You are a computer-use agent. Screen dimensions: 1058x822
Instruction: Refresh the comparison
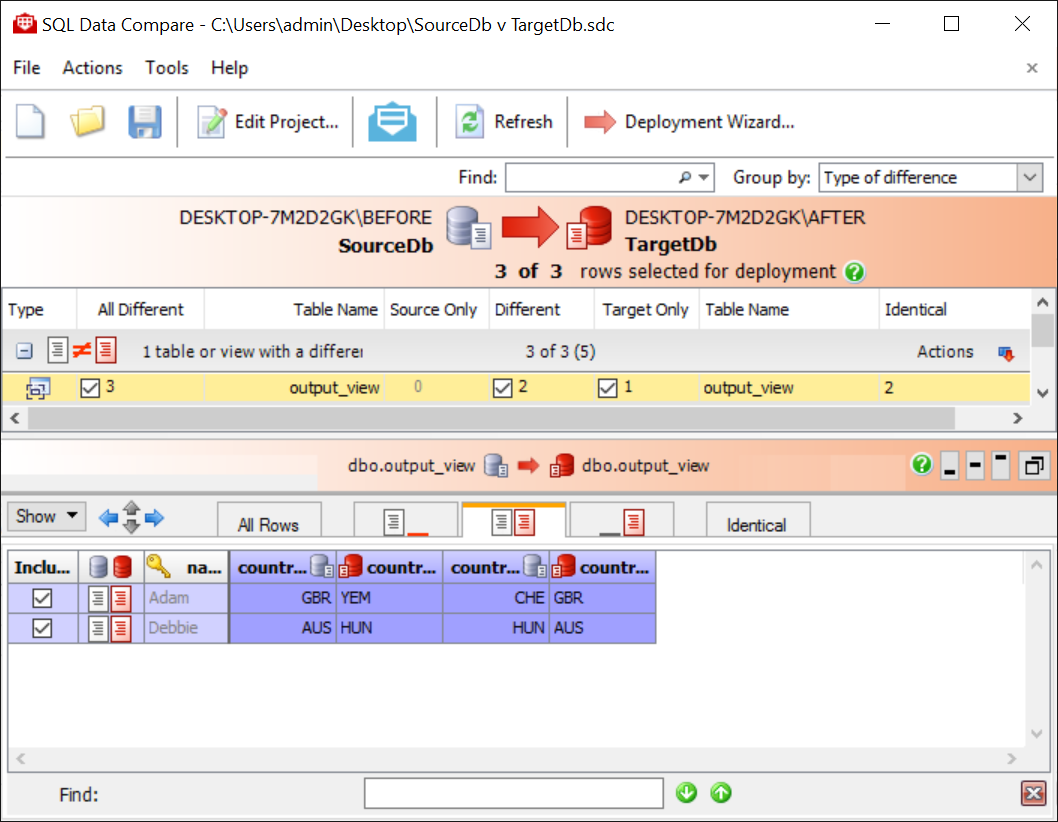[504, 122]
